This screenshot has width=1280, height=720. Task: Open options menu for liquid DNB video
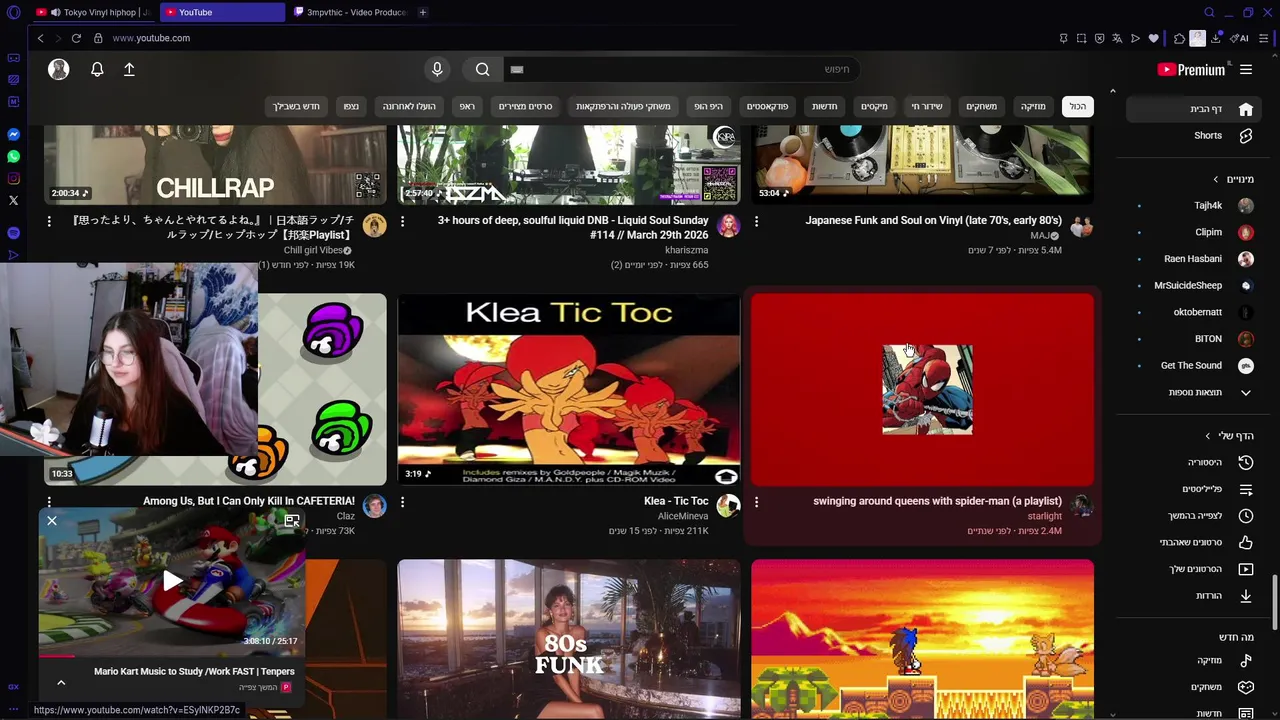[x=402, y=221]
